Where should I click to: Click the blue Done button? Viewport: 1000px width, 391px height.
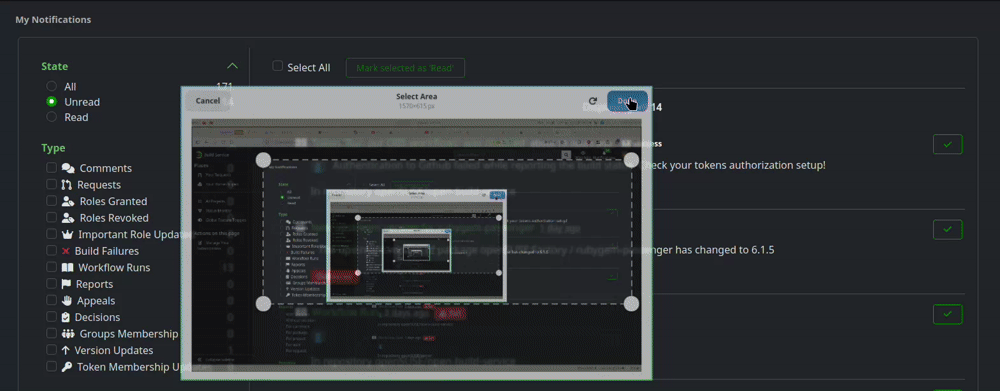(x=628, y=101)
